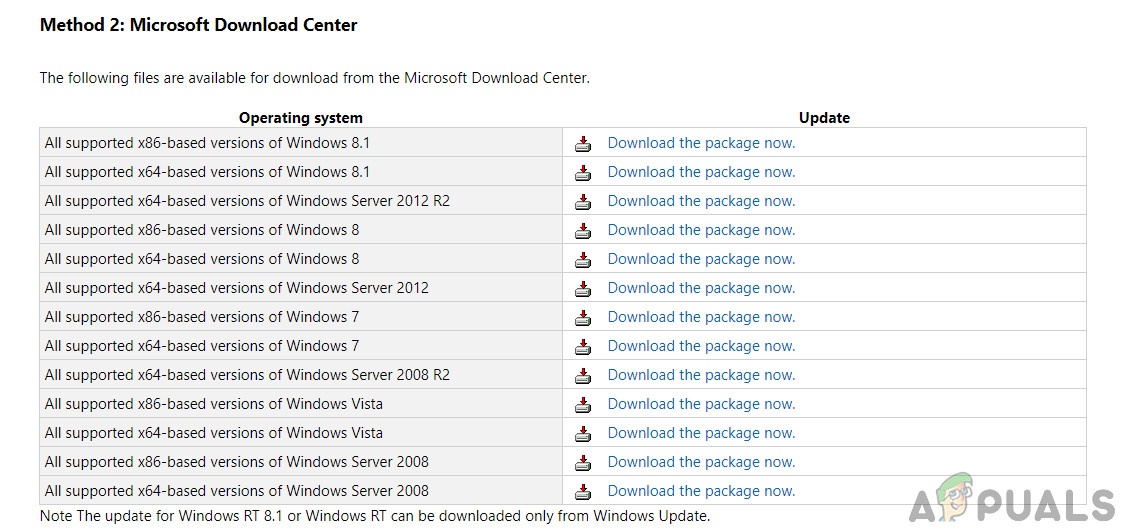Download package for x86 Windows 7

tap(701, 317)
